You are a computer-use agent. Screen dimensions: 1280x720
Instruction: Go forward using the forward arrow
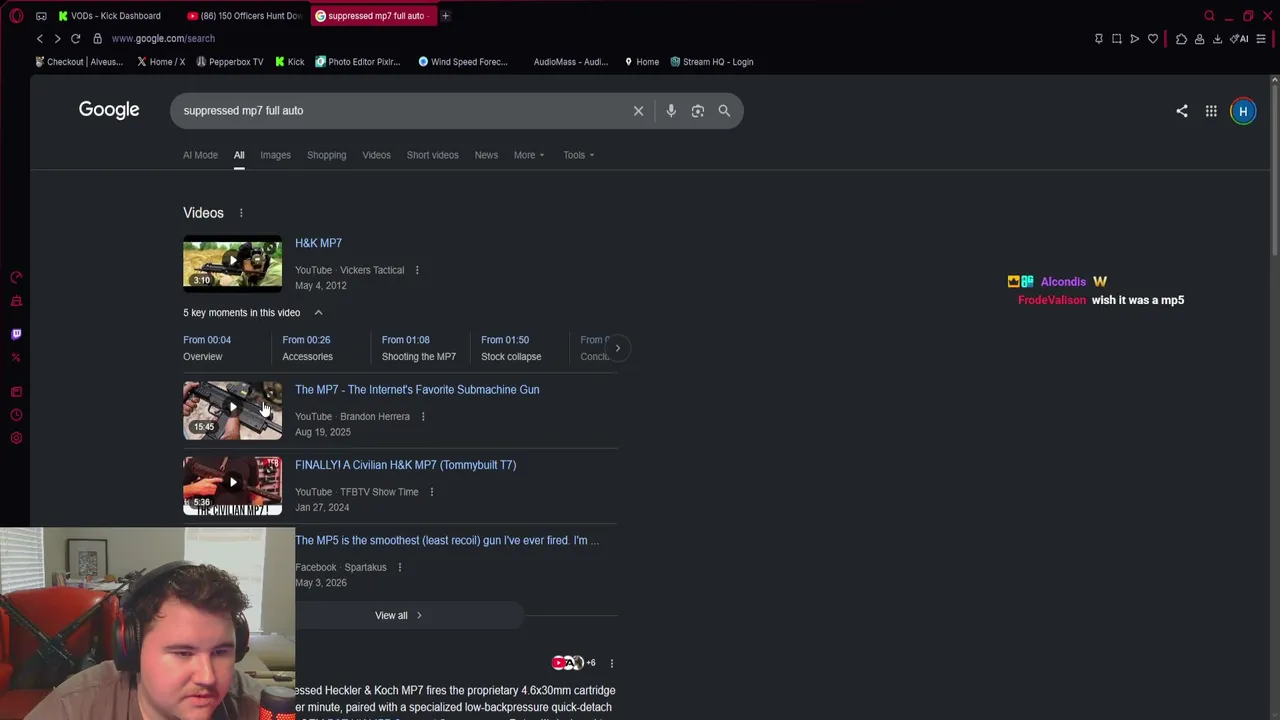point(57,38)
